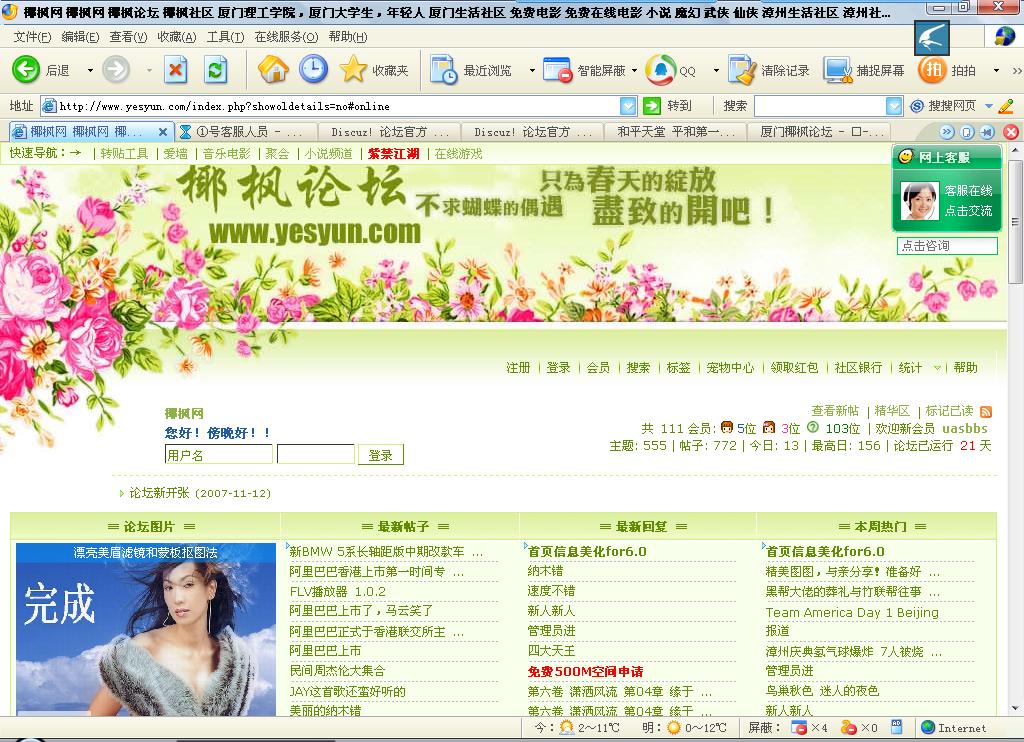Expand the 最近浏览 dropdown arrow

[532, 70]
